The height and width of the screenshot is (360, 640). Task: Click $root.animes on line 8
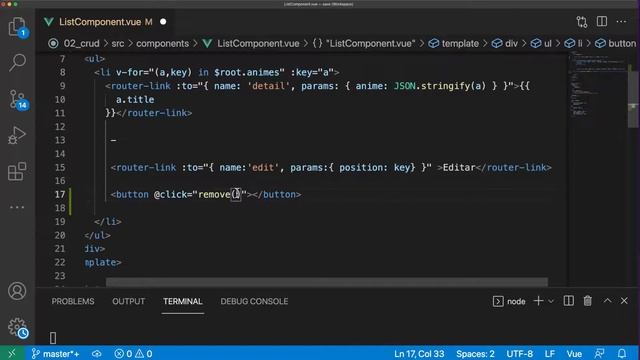pyautogui.click(x=247, y=72)
